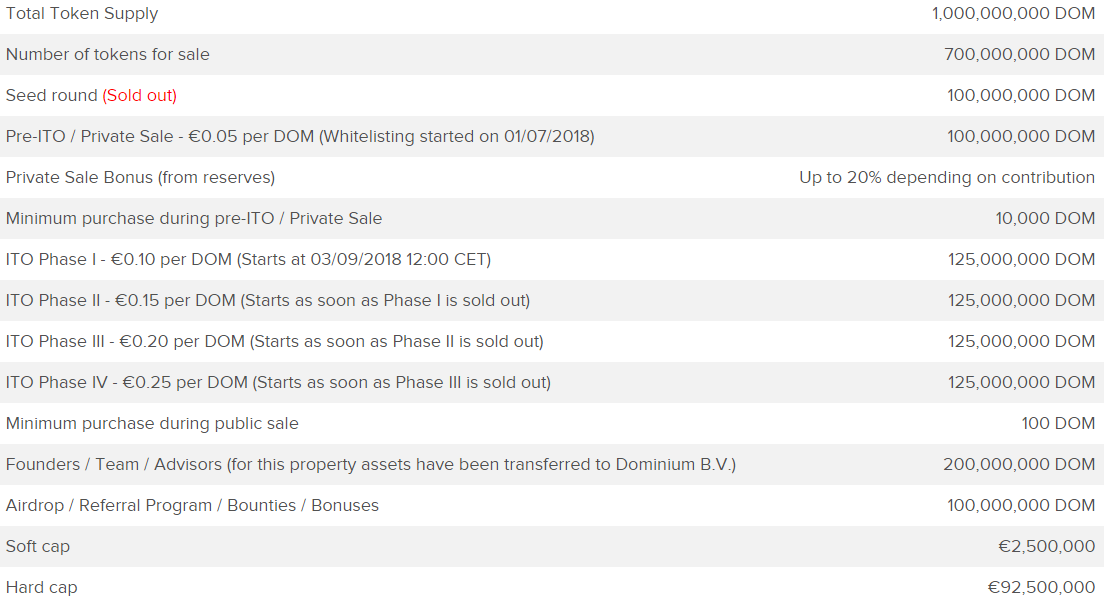Click the Number of tokens for sale row

click(552, 54)
